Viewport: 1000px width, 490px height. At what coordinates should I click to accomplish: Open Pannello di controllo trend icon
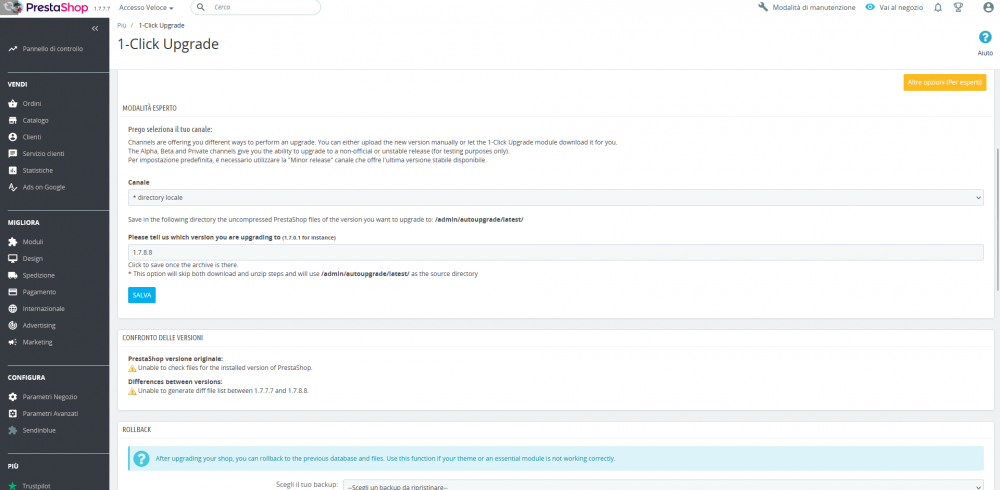(x=12, y=48)
